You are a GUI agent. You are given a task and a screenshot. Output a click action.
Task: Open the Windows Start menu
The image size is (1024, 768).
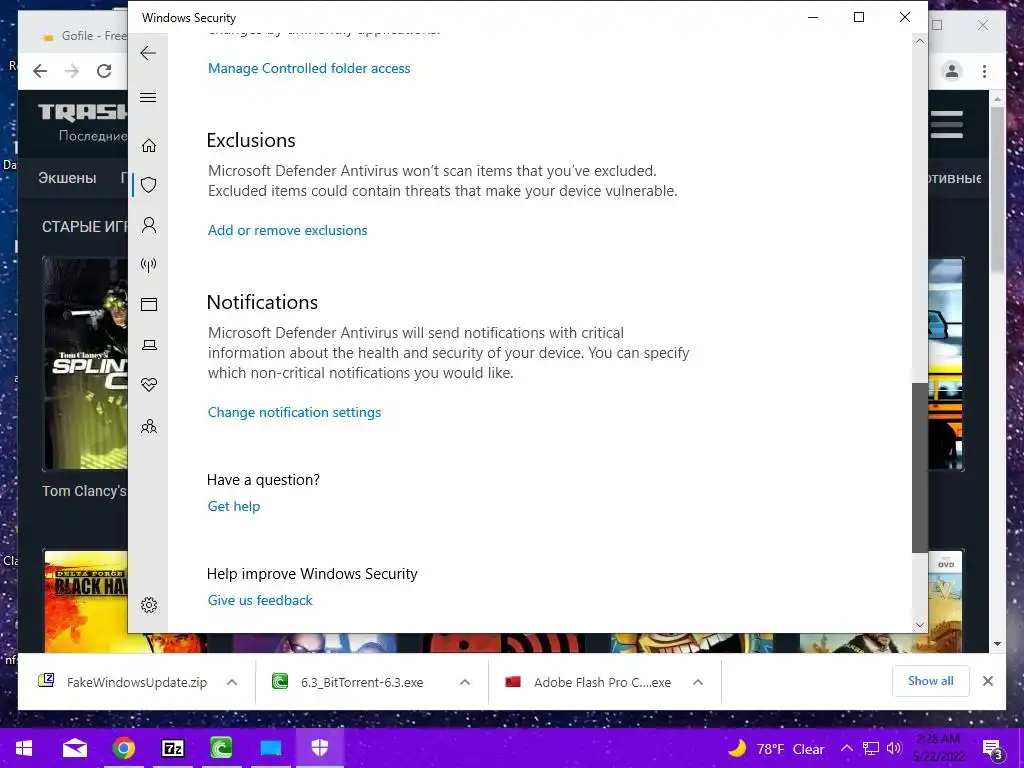24,748
